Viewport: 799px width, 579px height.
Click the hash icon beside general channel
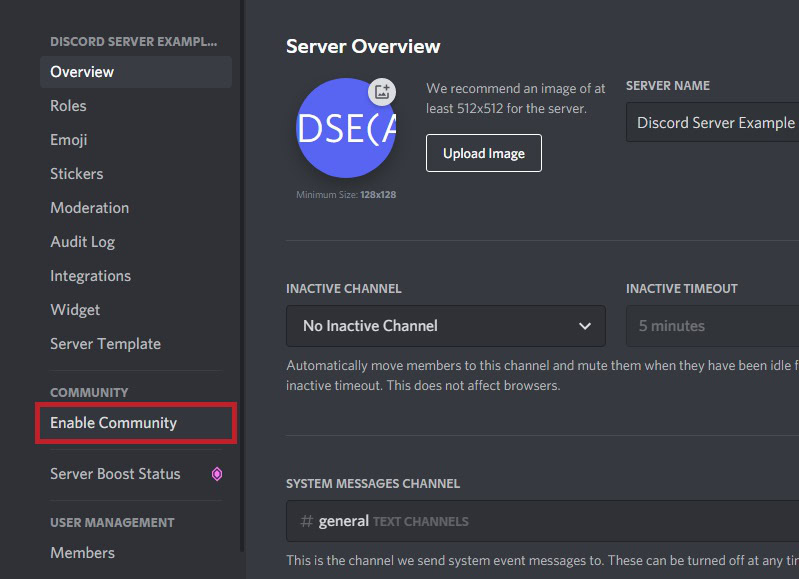306,521
